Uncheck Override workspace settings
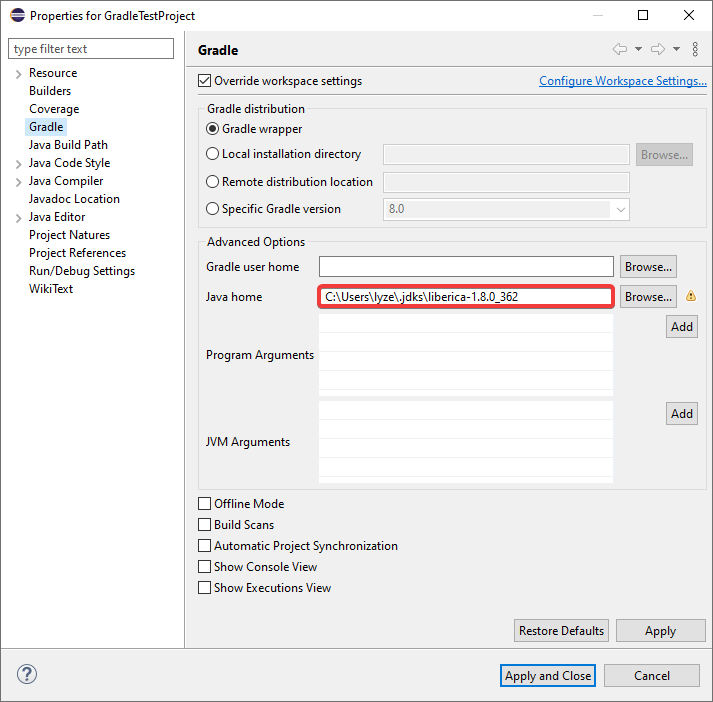The height and width of the screenshot is (702, 713). point(205,81)
